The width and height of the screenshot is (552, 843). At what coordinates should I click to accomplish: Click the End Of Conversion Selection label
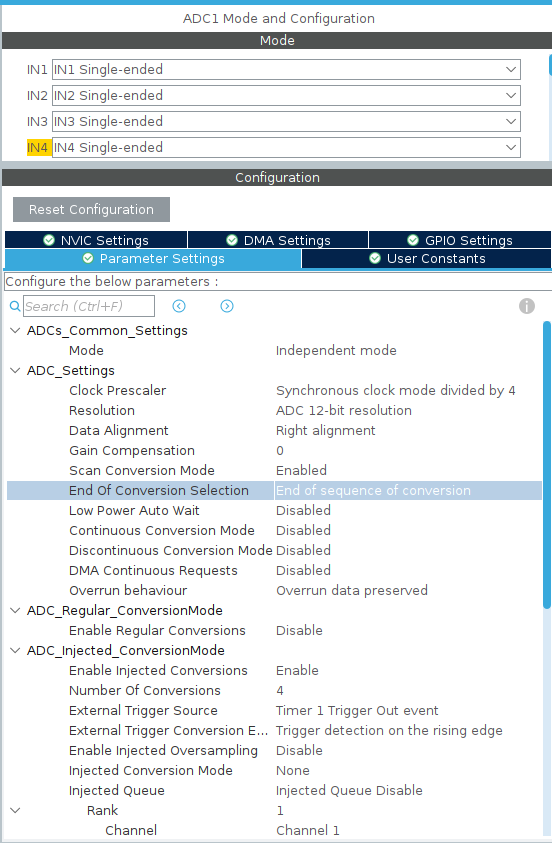(159, 491)
